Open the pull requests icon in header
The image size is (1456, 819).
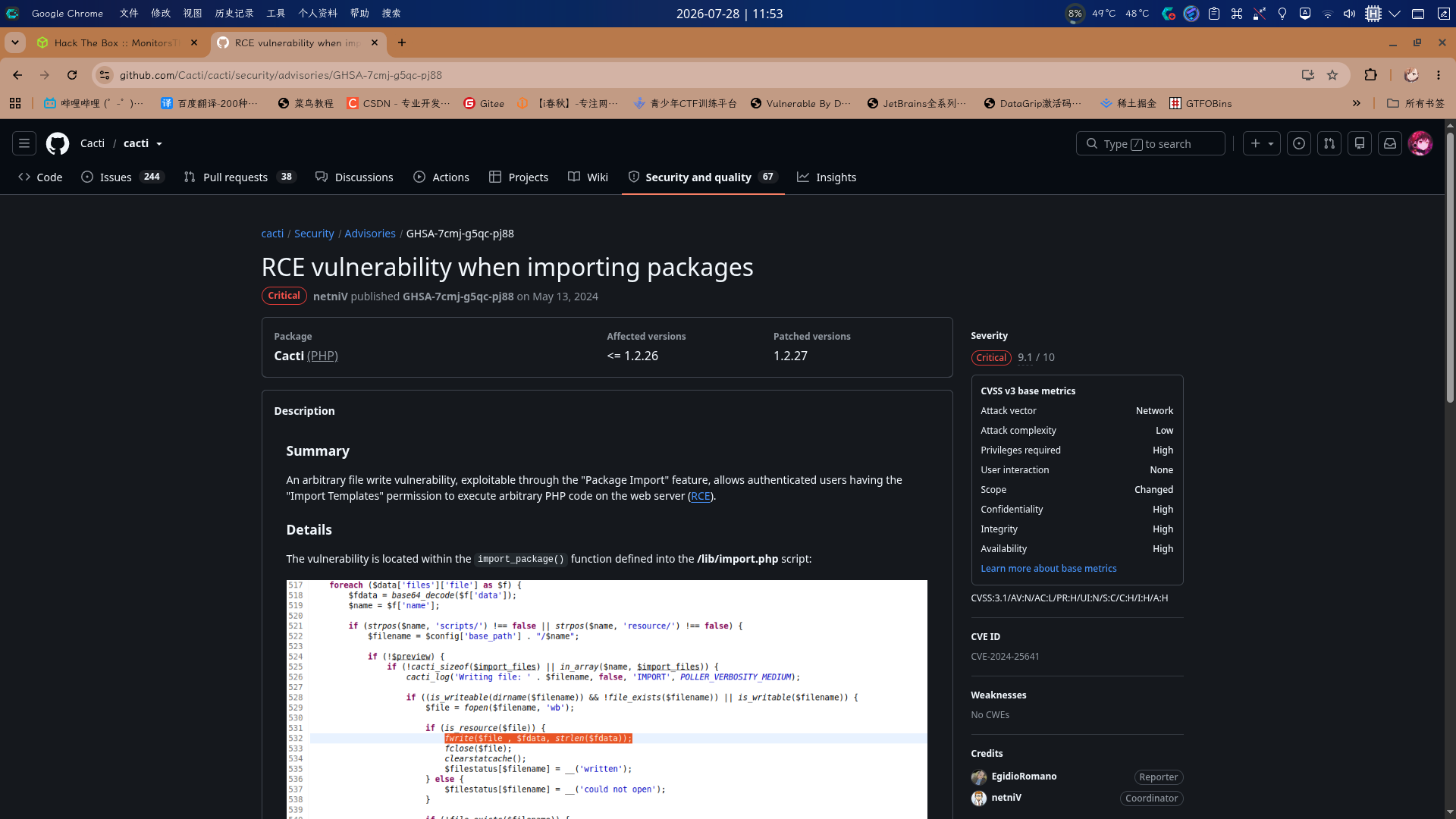1329,143
